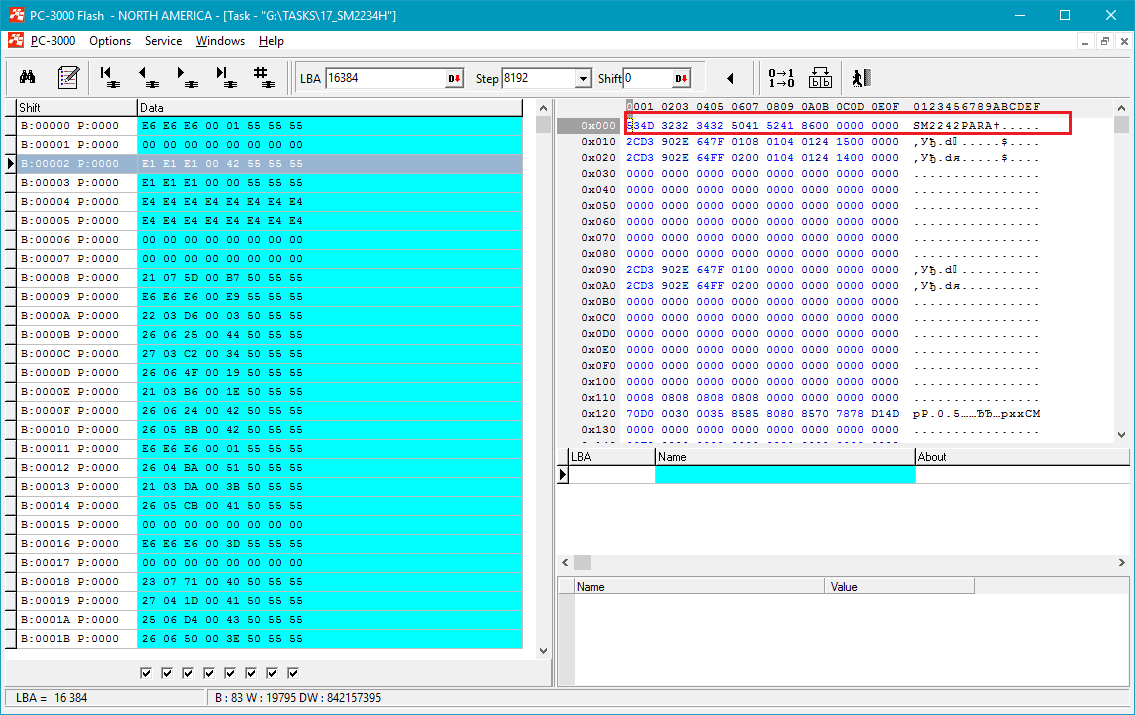Open the Options menu

click(x=110, y=41)
